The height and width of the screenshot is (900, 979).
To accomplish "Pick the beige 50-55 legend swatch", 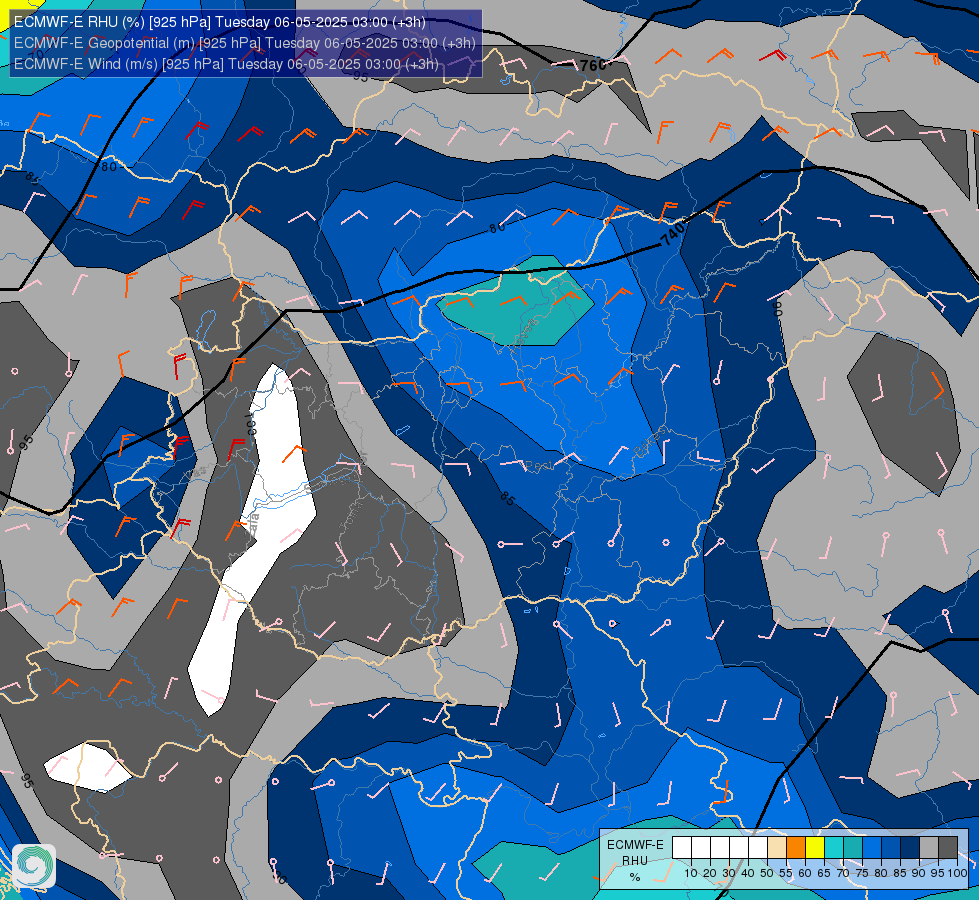I will [777, 847].
